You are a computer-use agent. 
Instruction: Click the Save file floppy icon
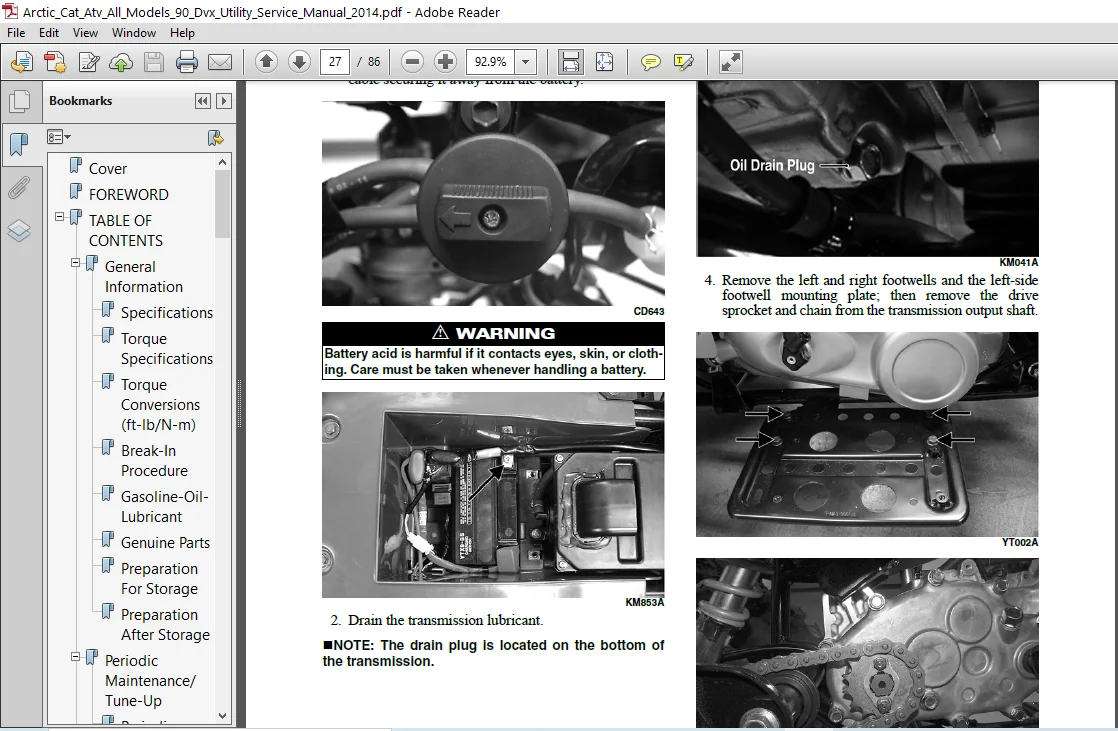(154, 62)
